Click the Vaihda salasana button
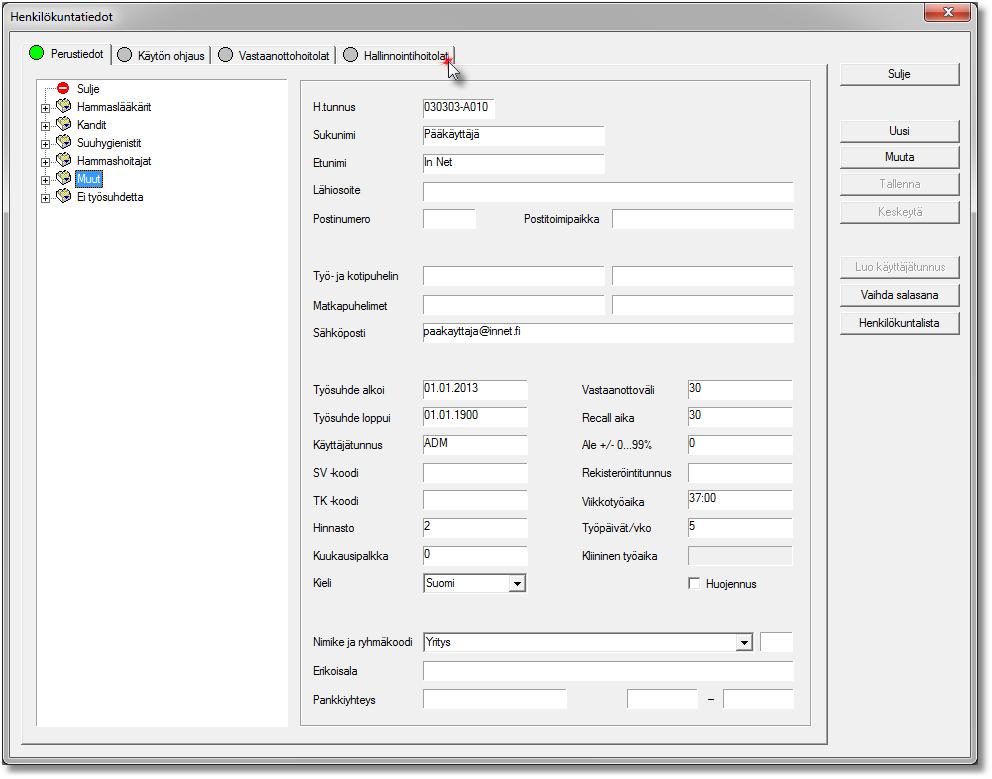 click(x=899, y=295)
